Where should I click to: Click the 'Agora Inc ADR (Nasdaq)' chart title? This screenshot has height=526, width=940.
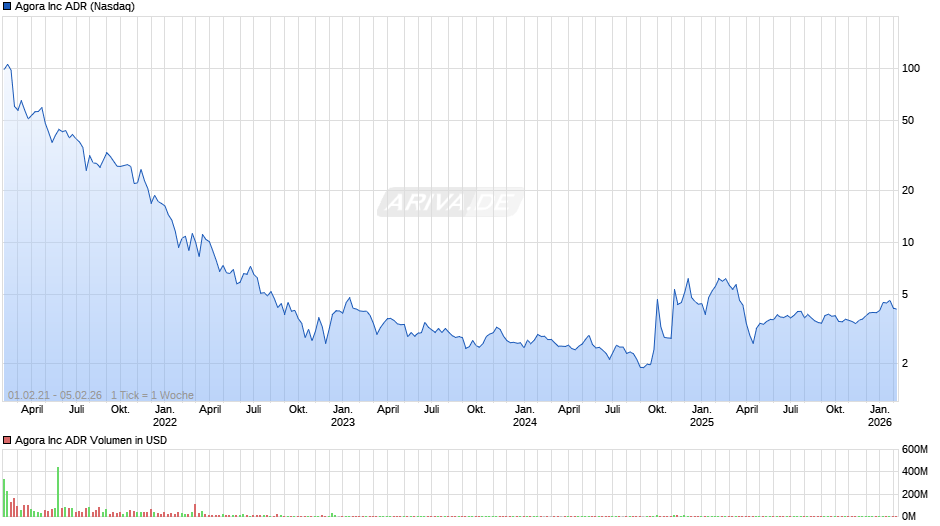(x=75, y=7)
